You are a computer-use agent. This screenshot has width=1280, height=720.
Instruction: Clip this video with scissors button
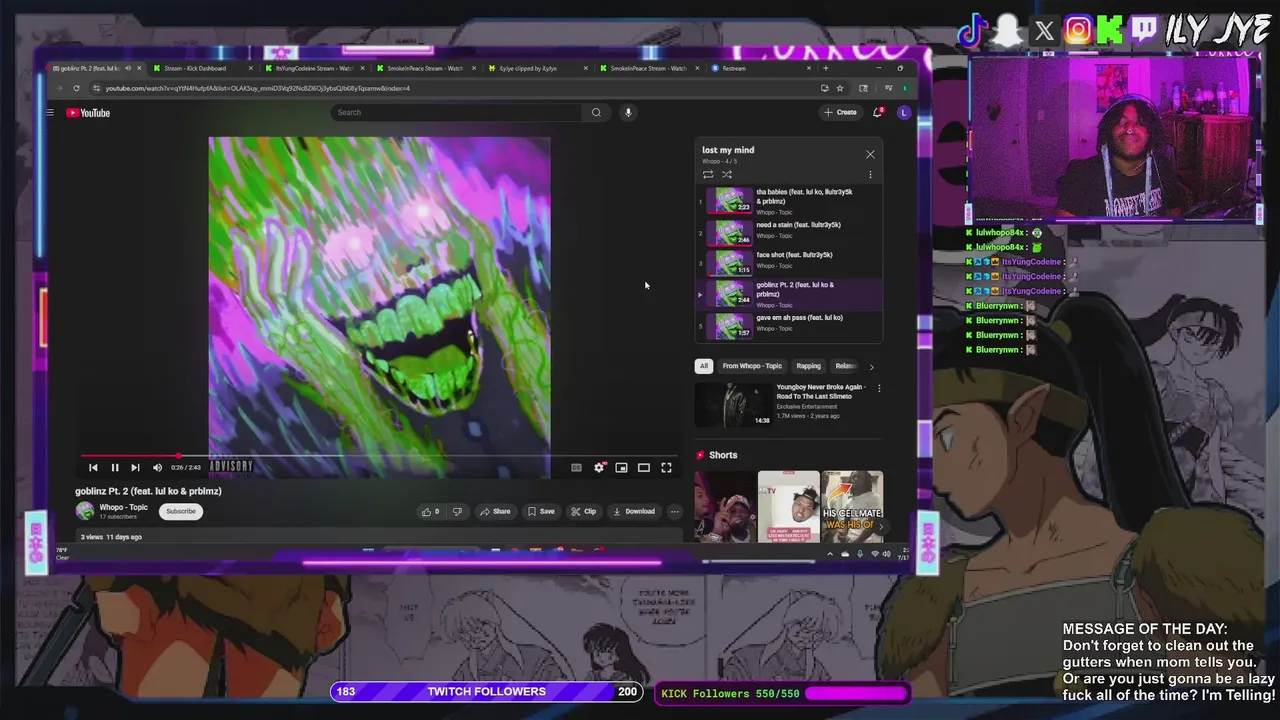(x=584, y=511)
